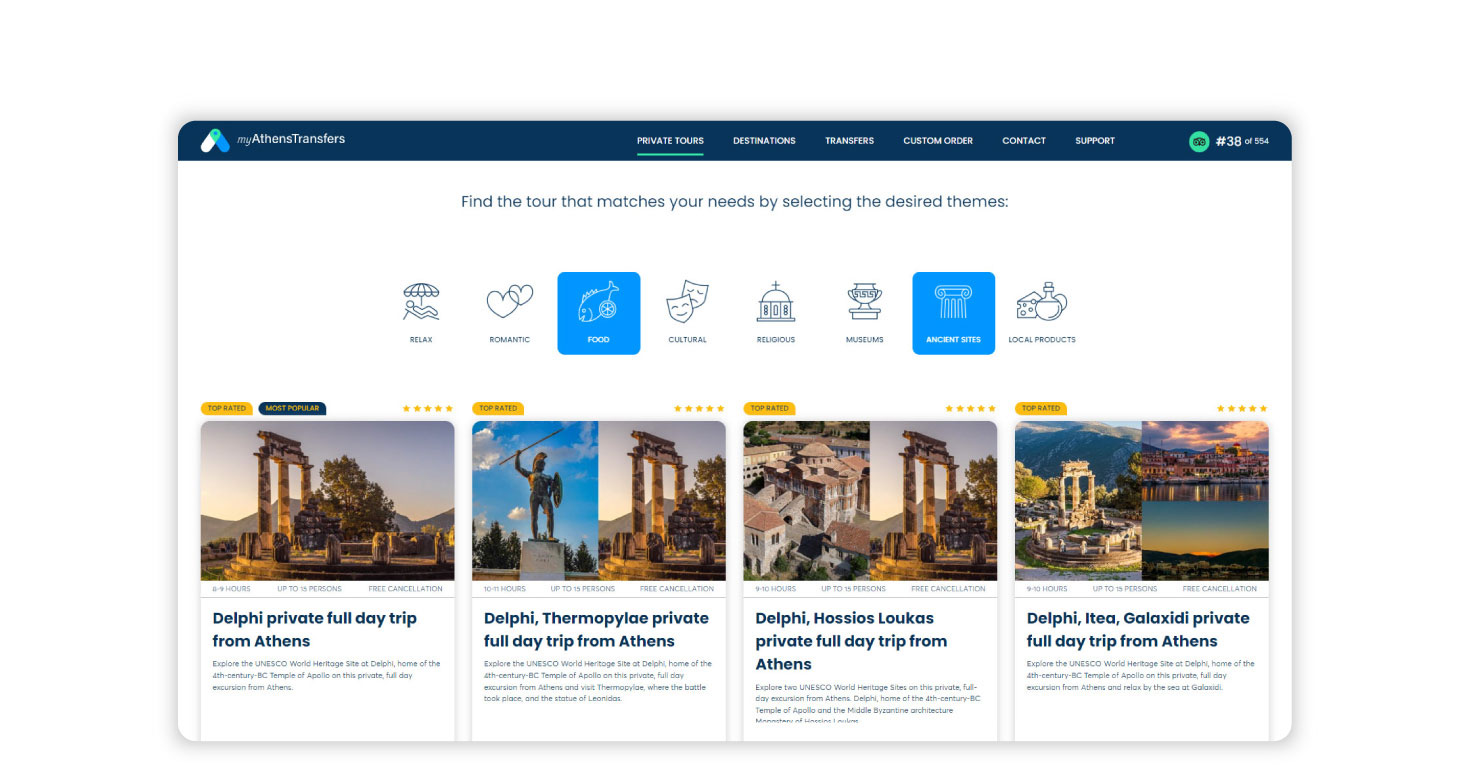
Task: Enable the Relax theme filter
Action: pyautogui.click(x=421, y=310)
